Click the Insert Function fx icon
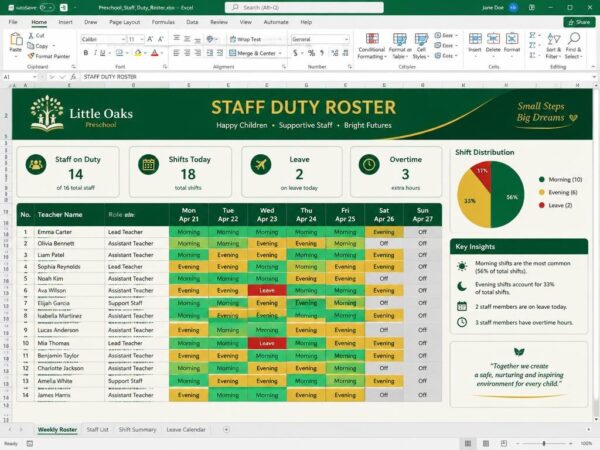Viewport: 600px width, 450px height. (73, 77)
